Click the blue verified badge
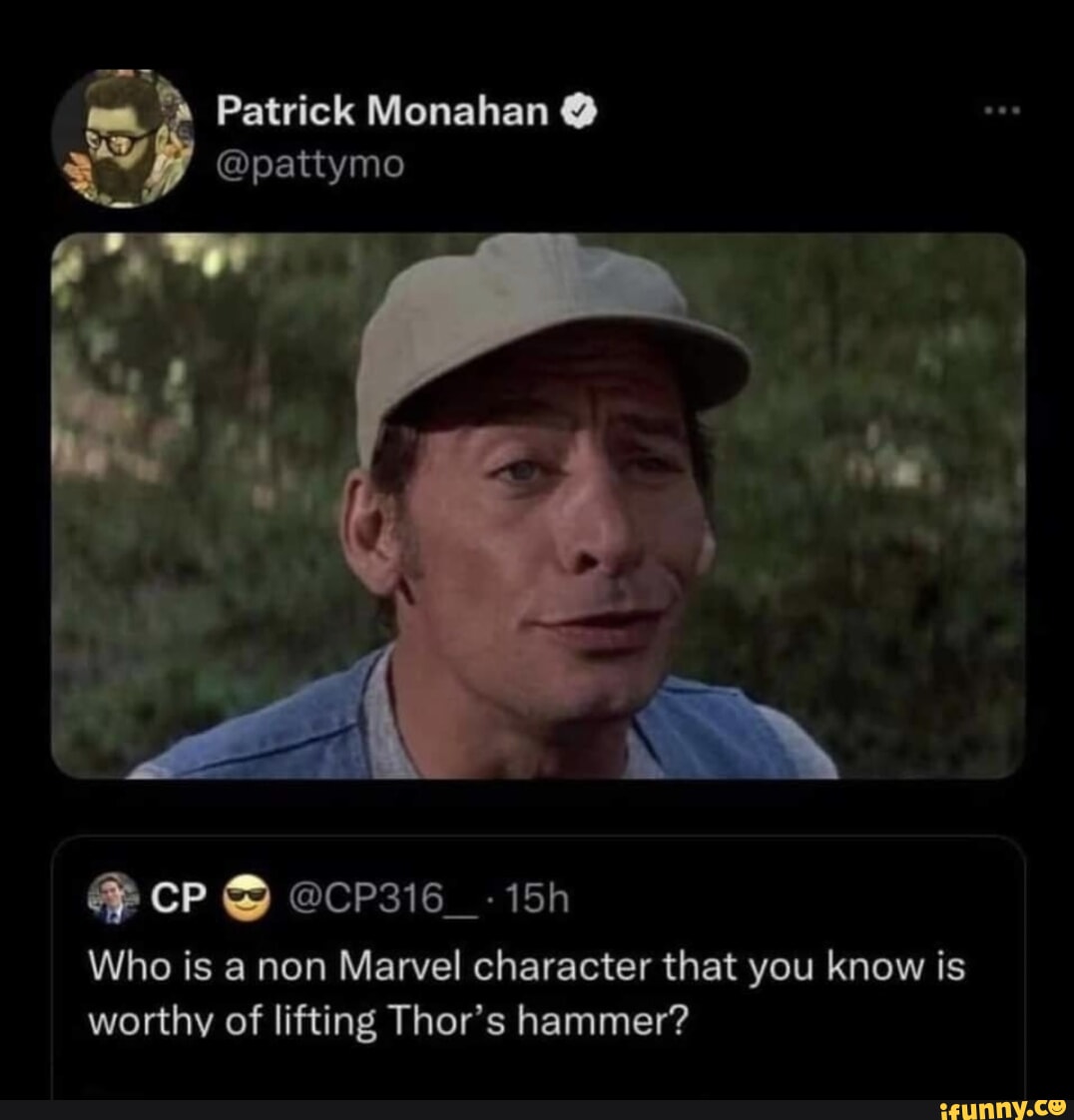 (x=580, y=113)
